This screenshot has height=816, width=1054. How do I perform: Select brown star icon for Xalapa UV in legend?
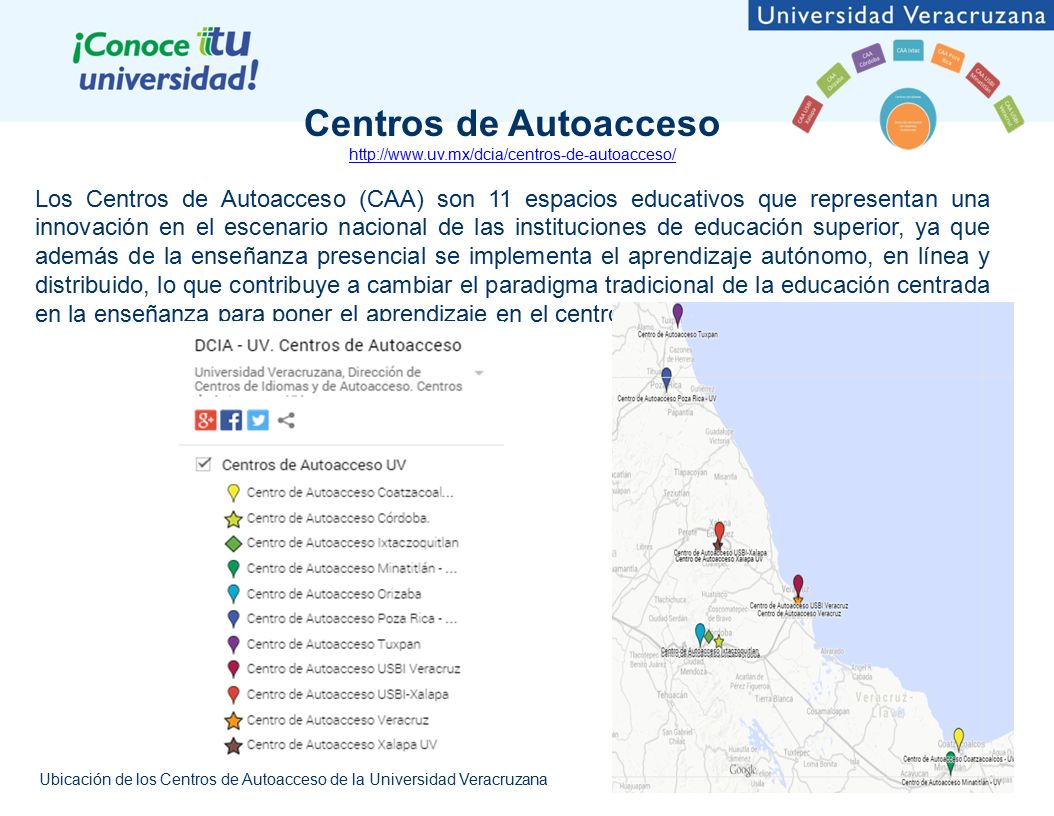[x=233, y=745]
